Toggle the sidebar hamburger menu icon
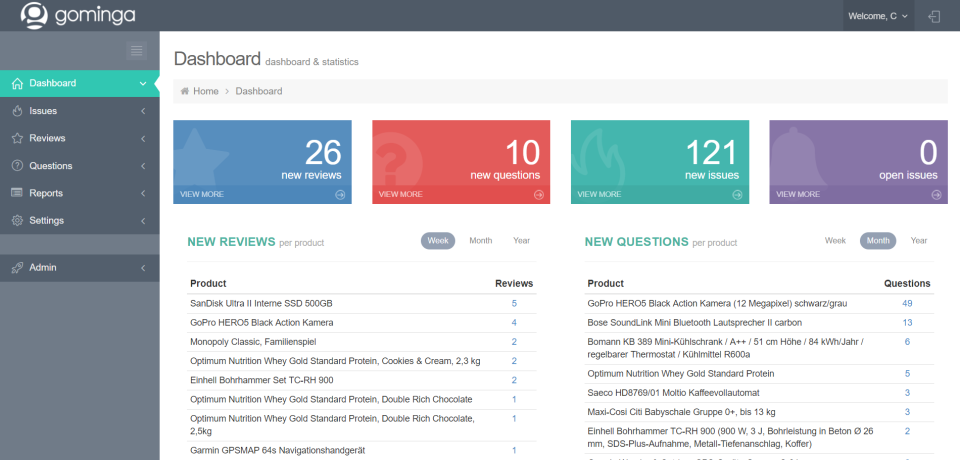Screen dimensions: 960x460 point(137,50)
